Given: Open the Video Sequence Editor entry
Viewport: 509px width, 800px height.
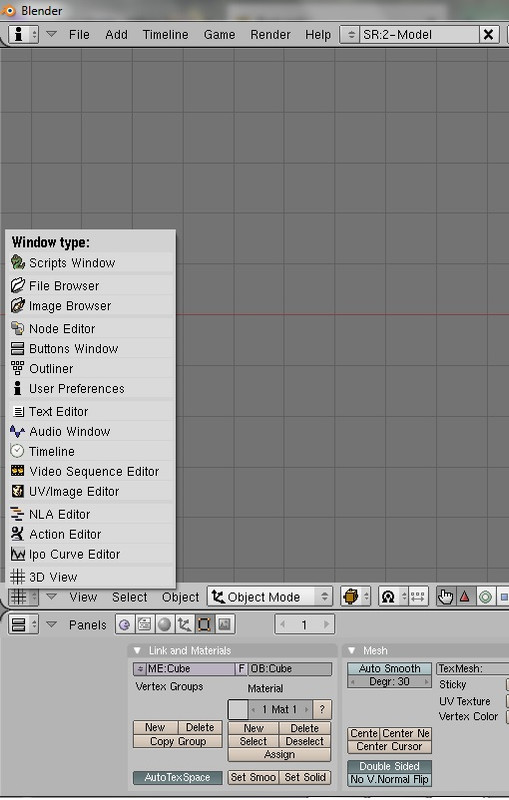Looking at the screenshot, I should tap(91, 471).
